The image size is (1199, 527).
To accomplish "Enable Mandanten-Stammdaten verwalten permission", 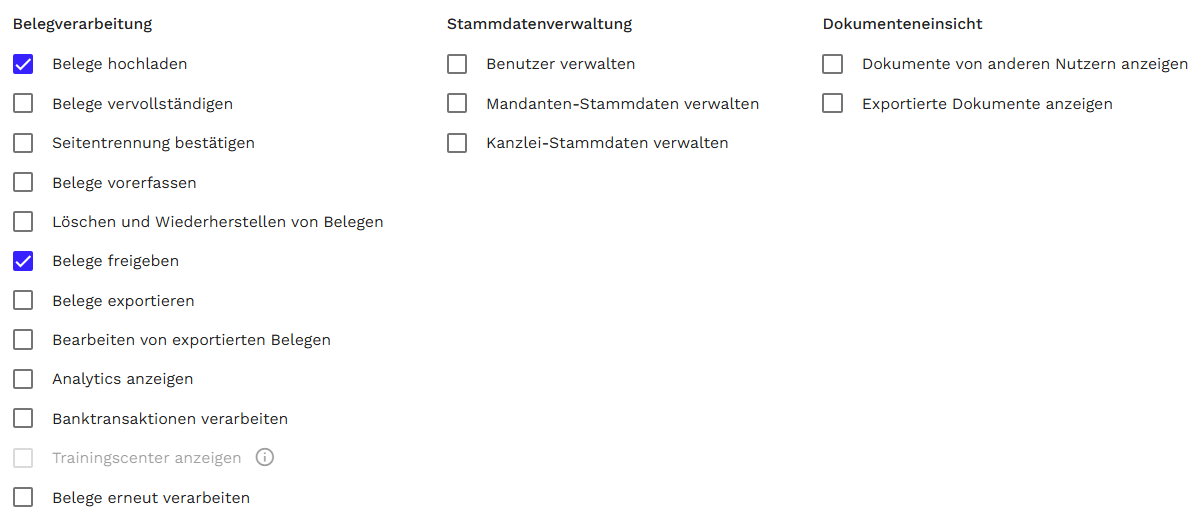I will pyautogui.click(x=457, y=104).
